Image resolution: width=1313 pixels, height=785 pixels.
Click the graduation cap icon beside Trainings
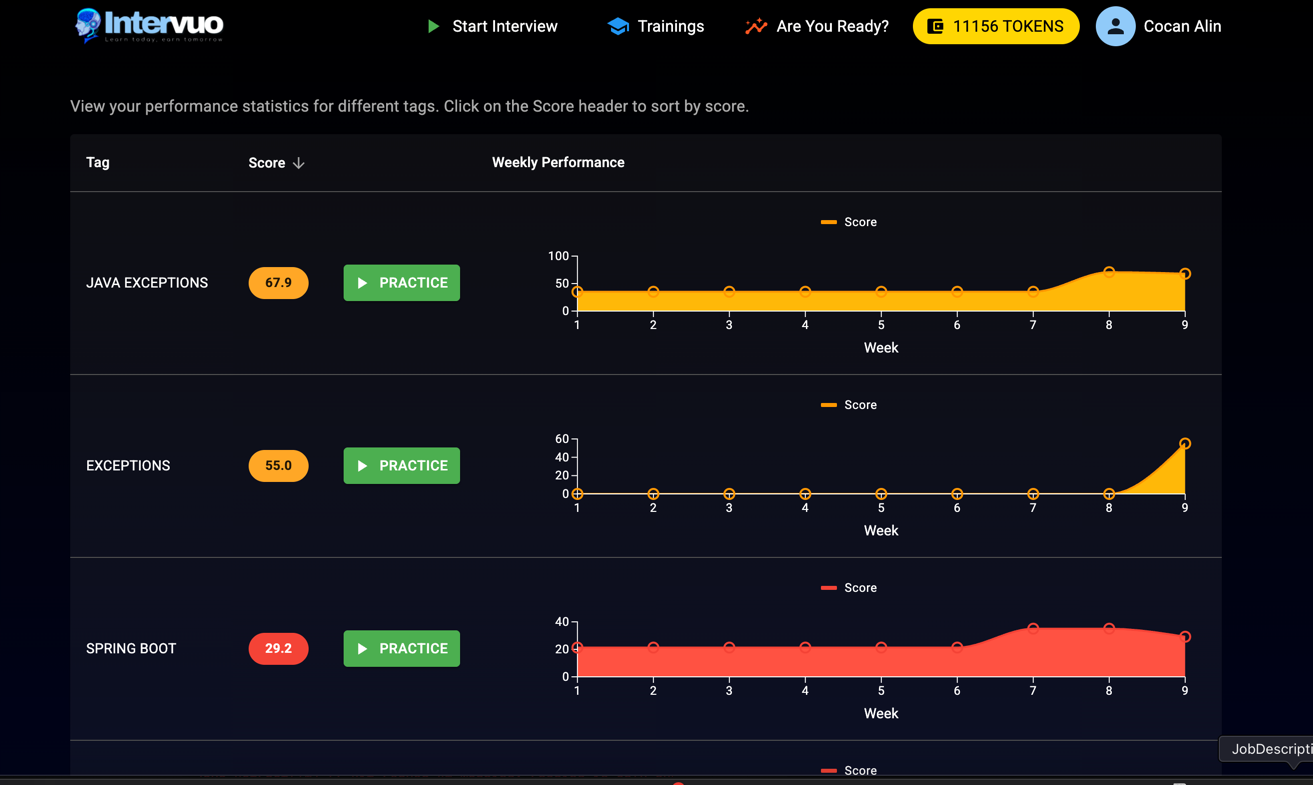tap(617, 26)
